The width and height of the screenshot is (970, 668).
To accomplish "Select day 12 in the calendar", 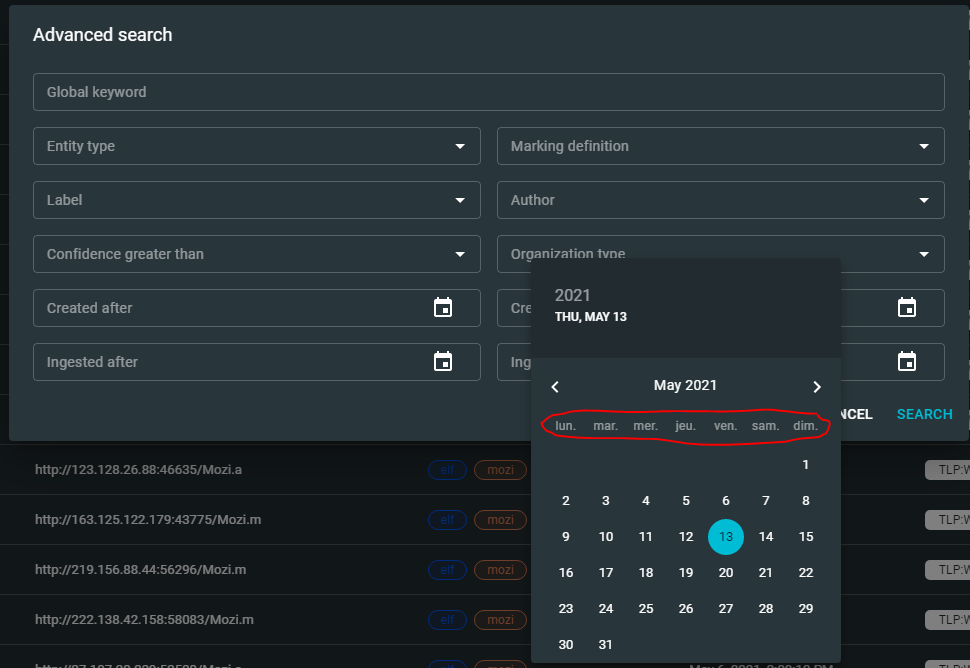I will pyautogui.click(x=685, y=536).
